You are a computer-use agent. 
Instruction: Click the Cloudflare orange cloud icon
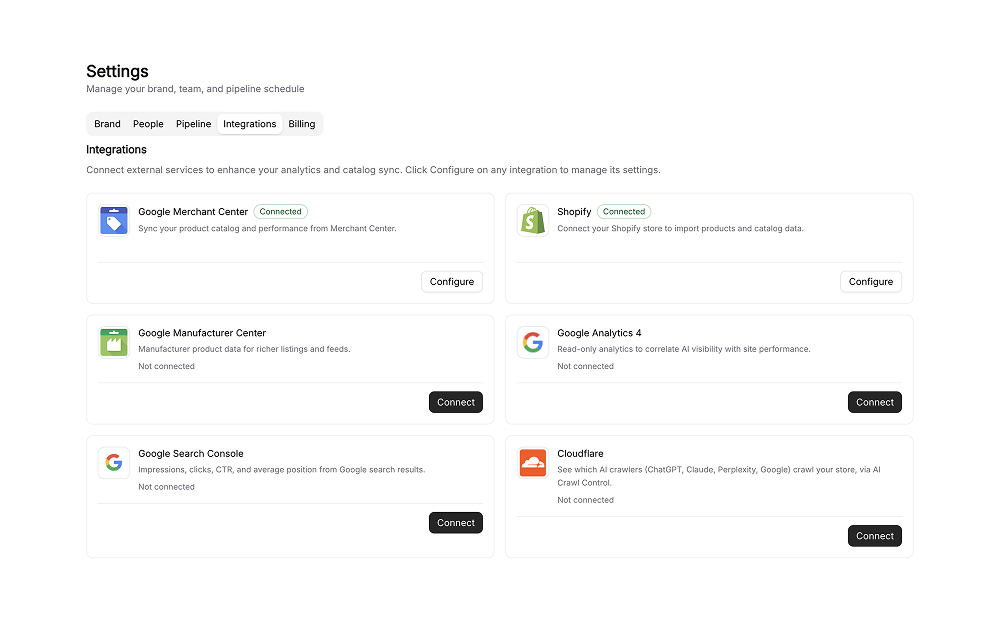[533, 462]
